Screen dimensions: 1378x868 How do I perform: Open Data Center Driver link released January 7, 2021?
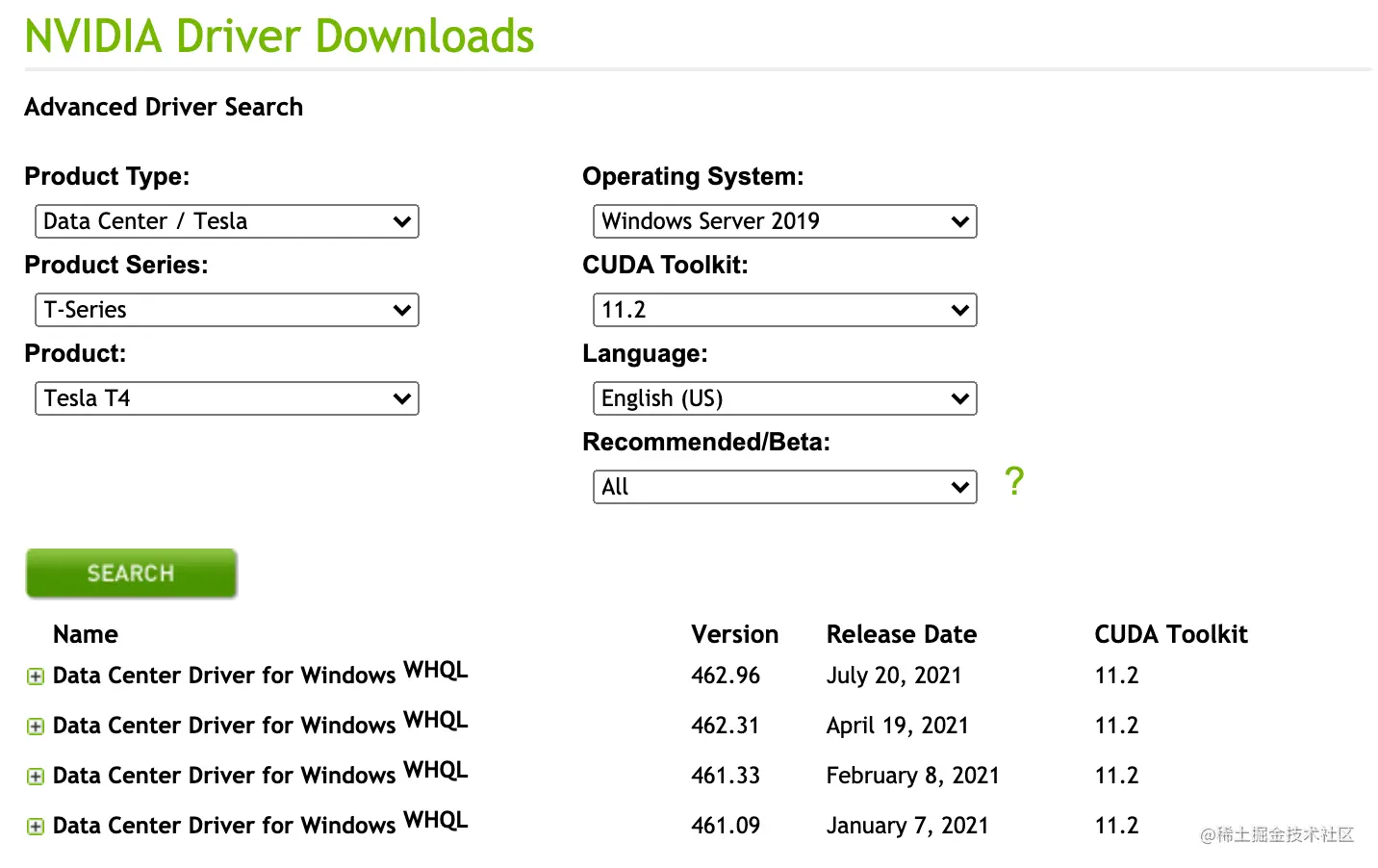(260, 824)
